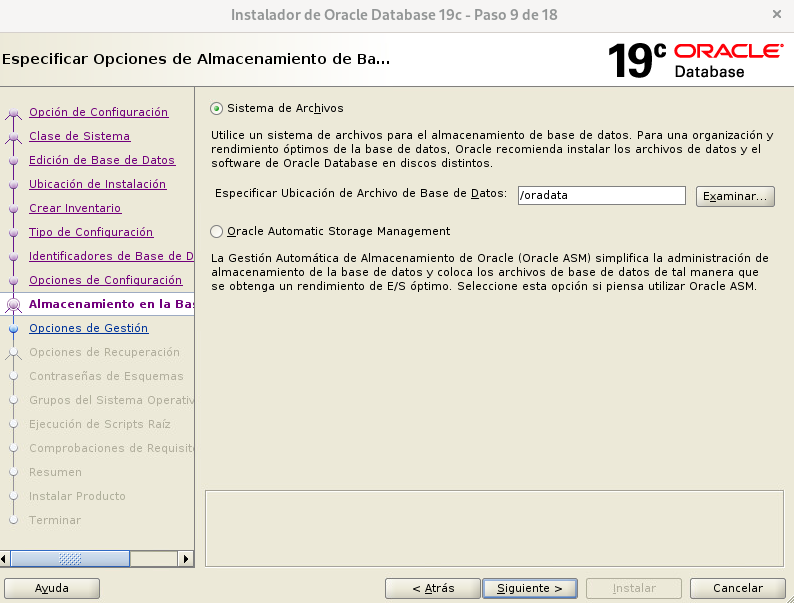Viewport: 794px width, 603px height.
Task: Navigate to Crear Inventario step
Action: pyautogui.click(x=75, y=208)
